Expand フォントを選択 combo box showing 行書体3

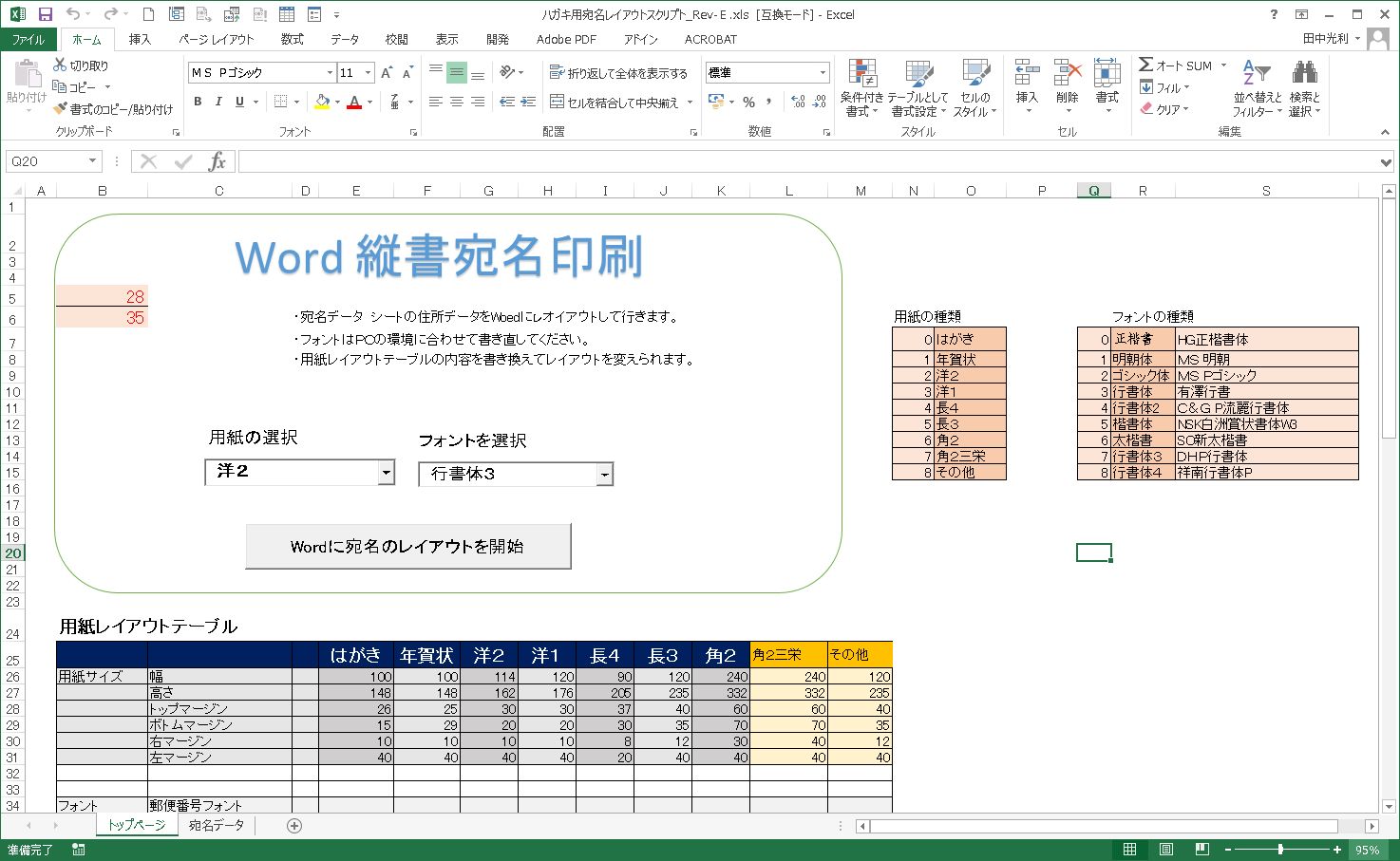604,475
